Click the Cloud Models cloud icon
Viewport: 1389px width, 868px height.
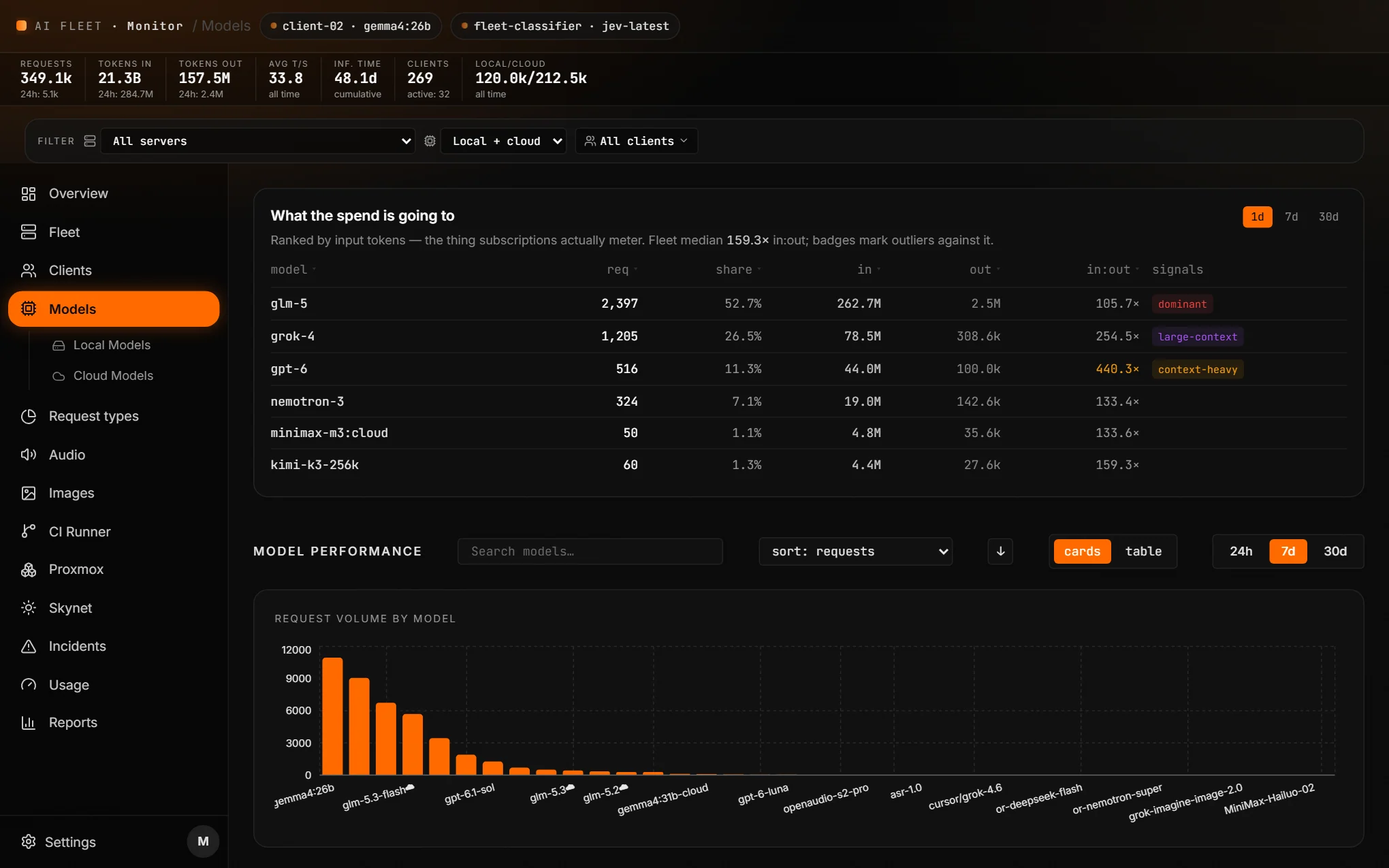pyautogui.click(x=59, y=376)
